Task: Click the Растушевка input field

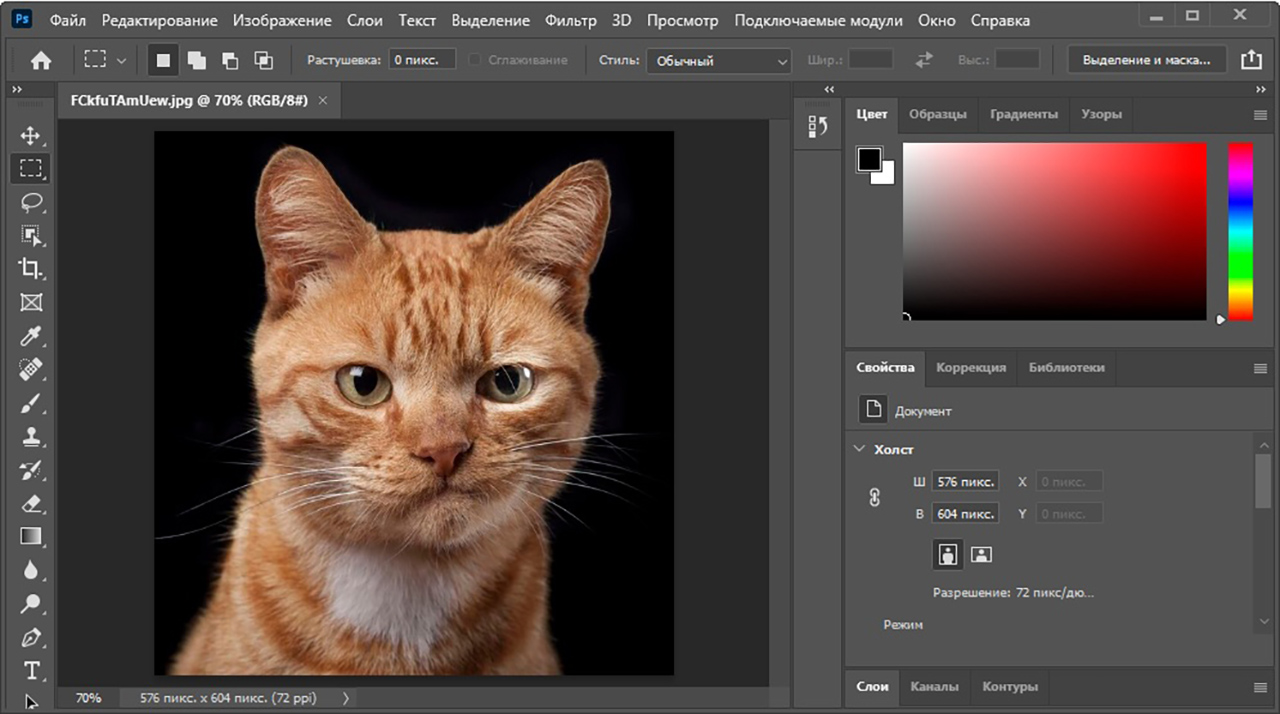Action: coord(421,60)
